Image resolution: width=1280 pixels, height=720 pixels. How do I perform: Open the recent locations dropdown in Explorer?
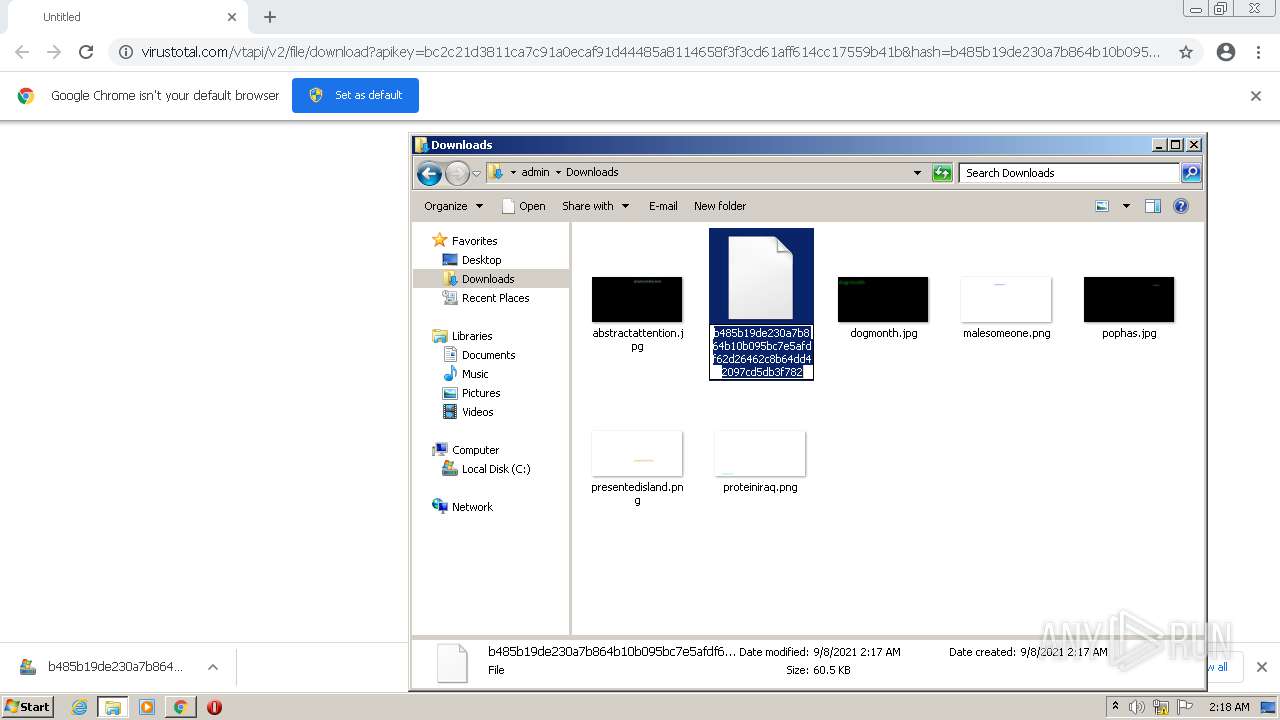pyautogui.click(x=476, y=173)
